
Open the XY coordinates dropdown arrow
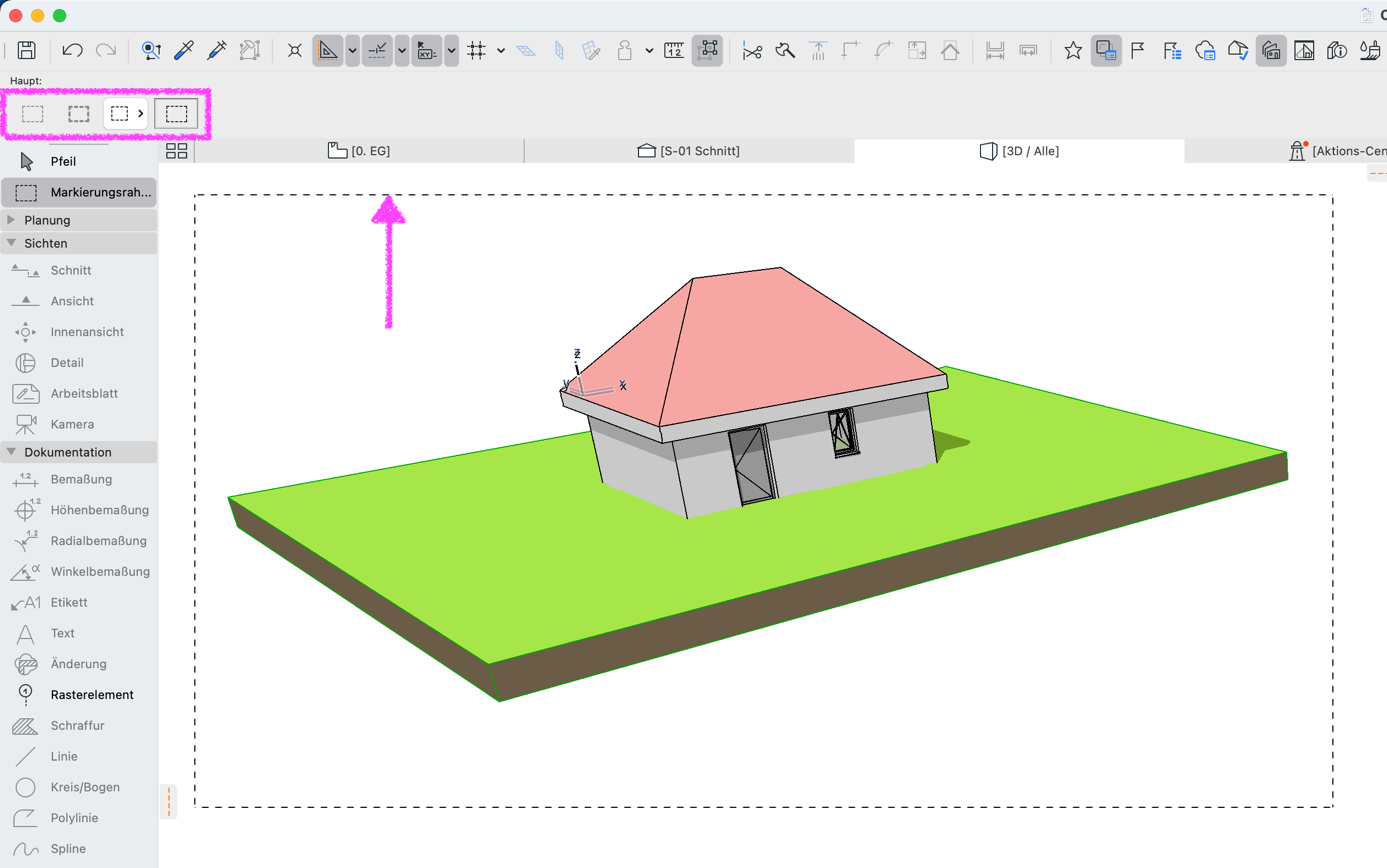tap(452, 50)
